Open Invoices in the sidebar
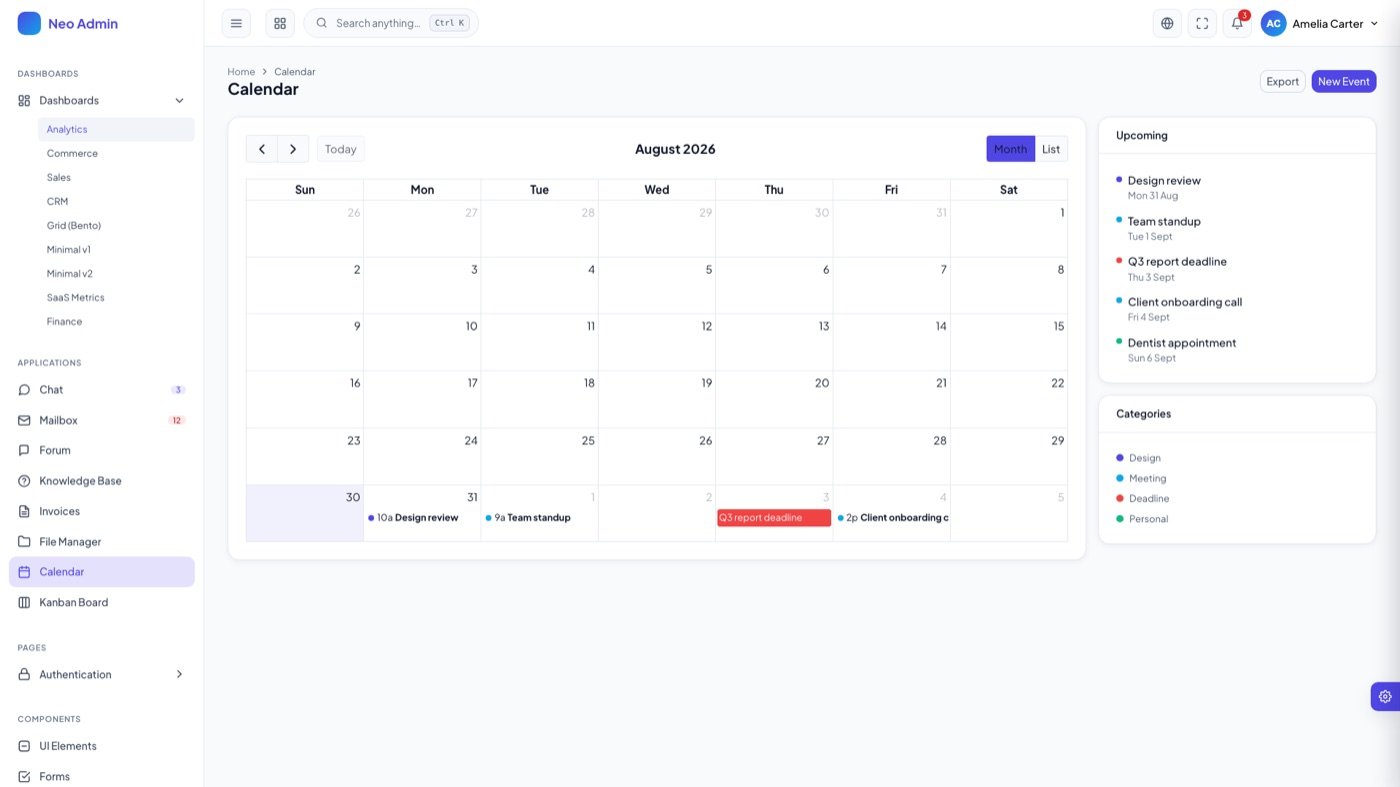This screenshot has width=1400, height=787. (x=102, y=511)
